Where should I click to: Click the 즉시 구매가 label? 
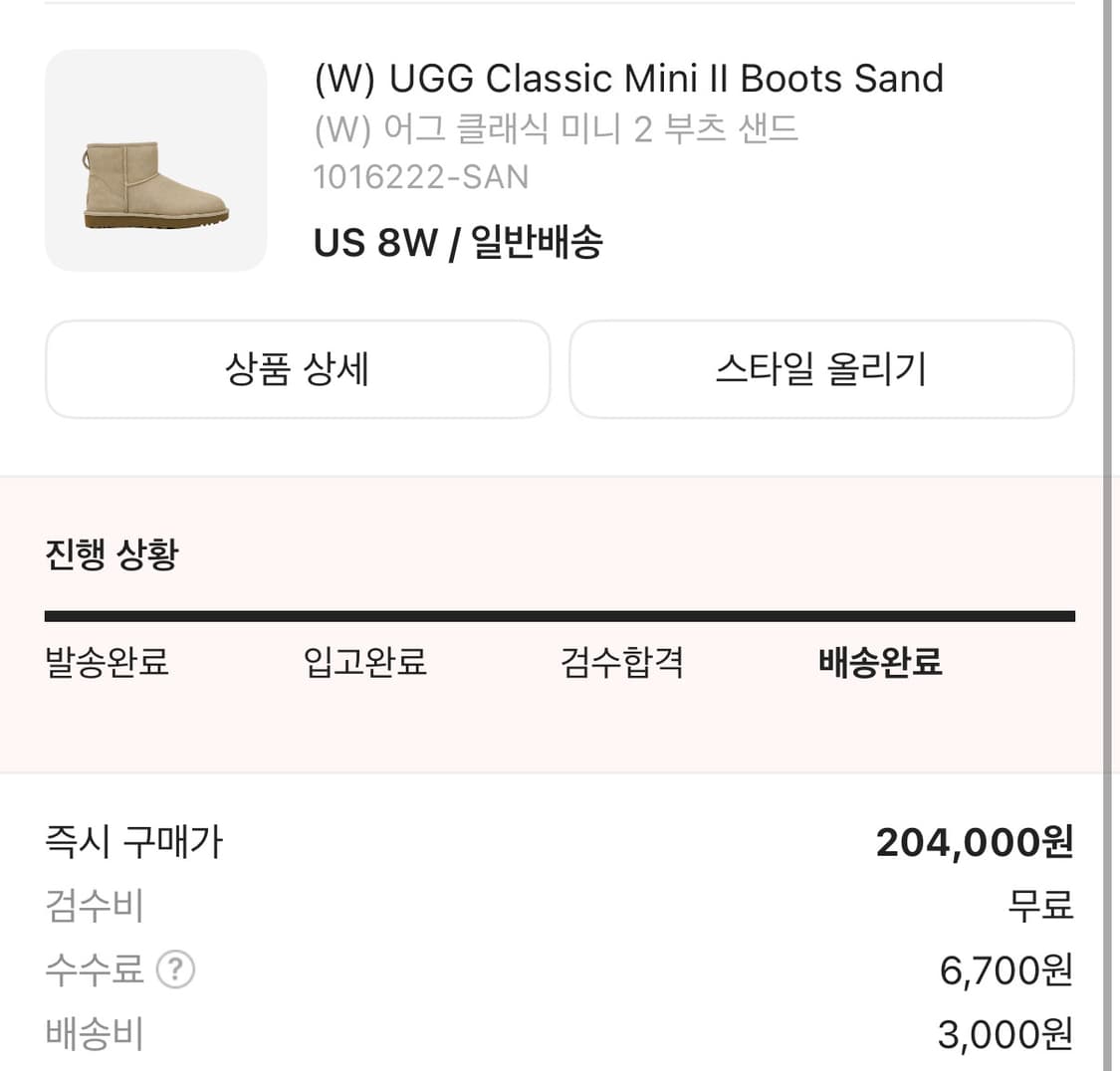[132, 841]
